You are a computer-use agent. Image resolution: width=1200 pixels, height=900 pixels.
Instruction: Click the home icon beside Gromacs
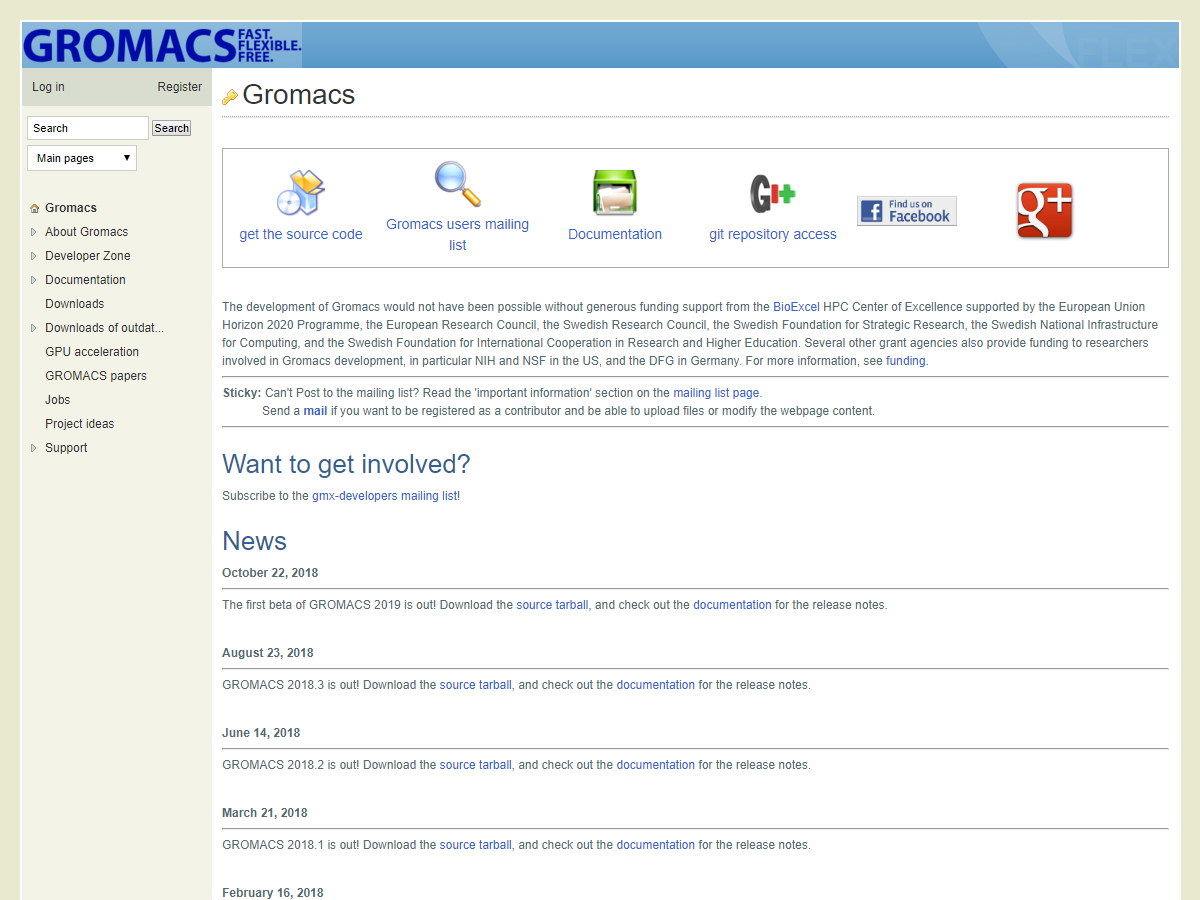tap(35, 209)
